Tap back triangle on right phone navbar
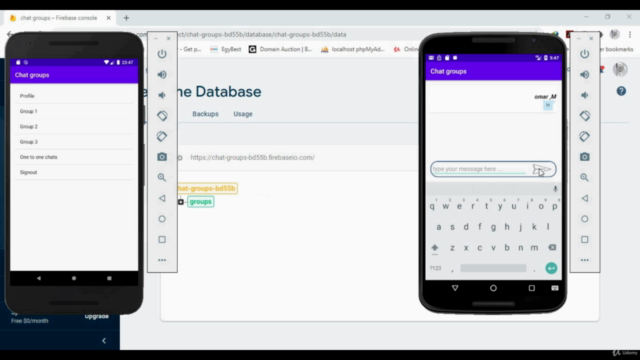 coord(455,288)
